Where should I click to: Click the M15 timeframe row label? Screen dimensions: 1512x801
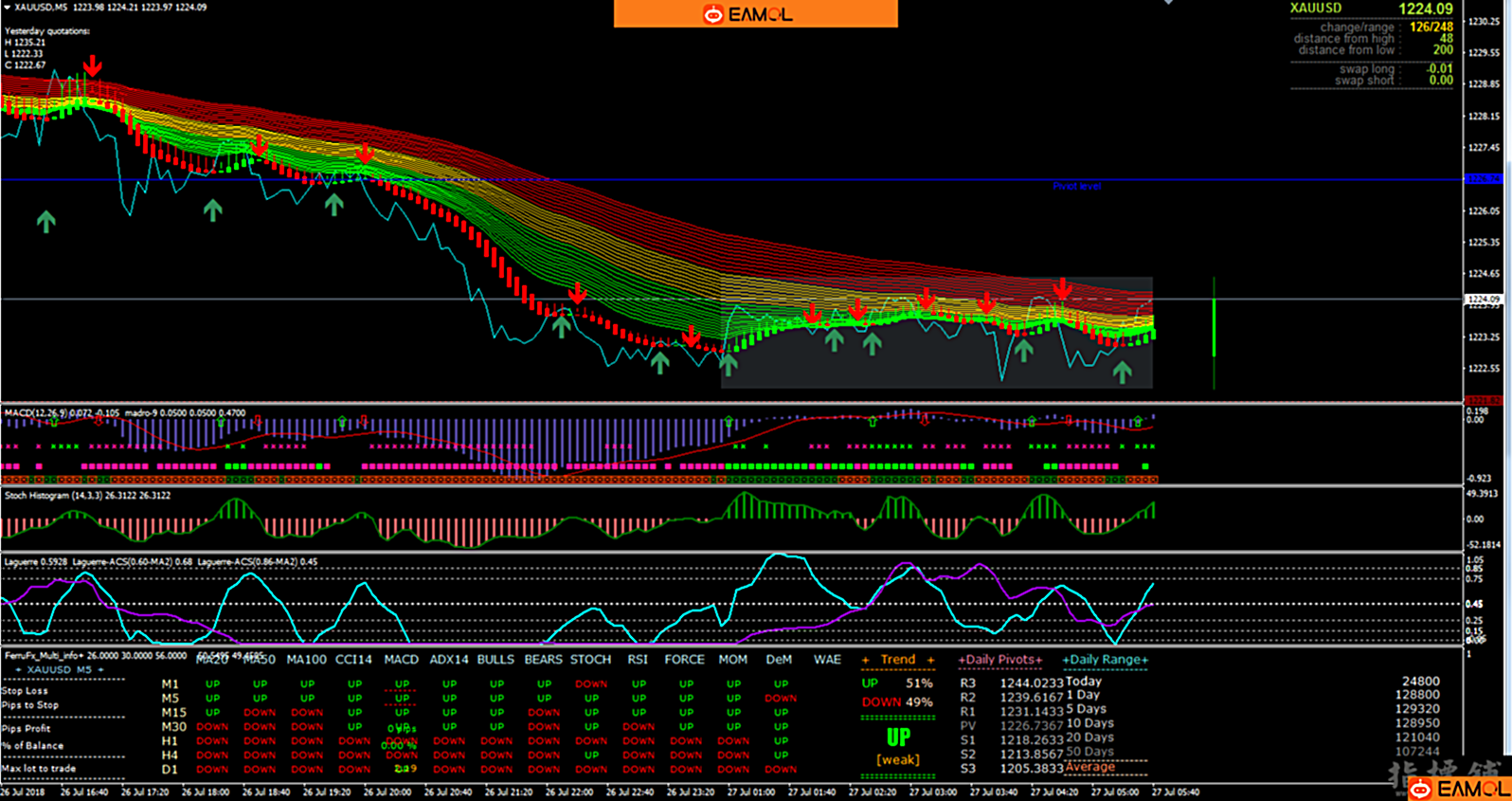173,713
